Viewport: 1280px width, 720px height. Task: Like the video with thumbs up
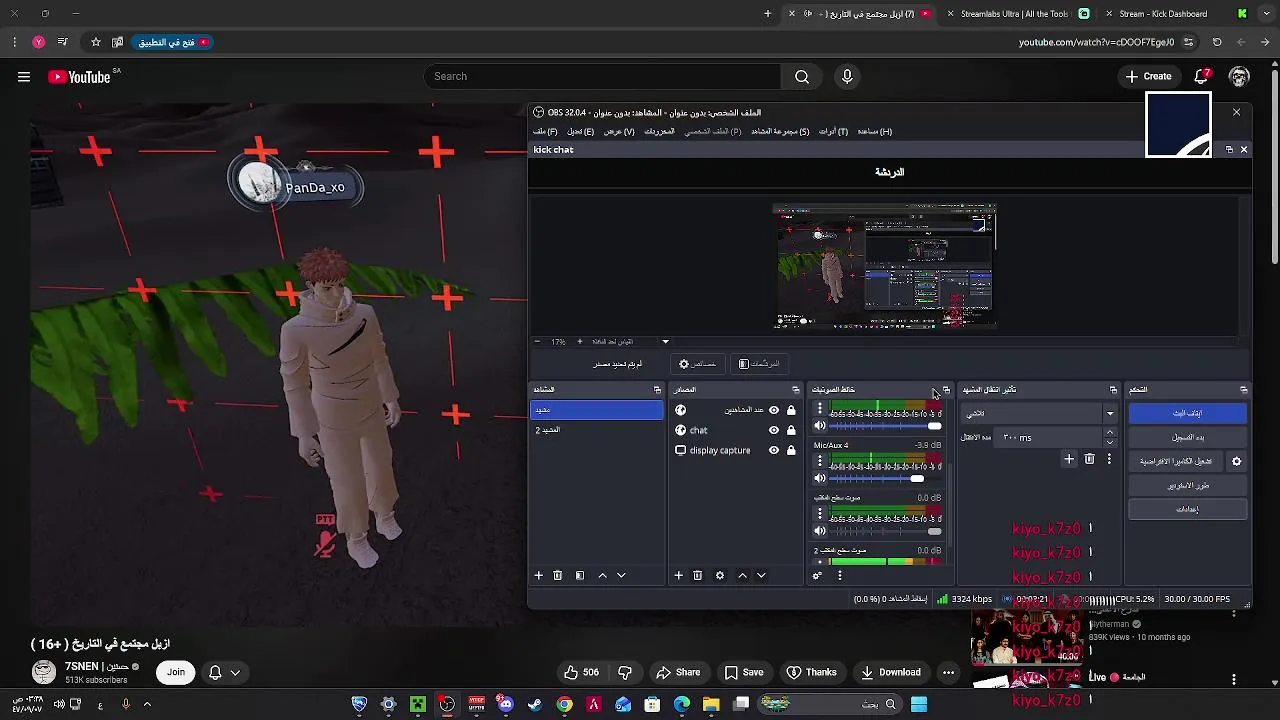coord(581,672)
